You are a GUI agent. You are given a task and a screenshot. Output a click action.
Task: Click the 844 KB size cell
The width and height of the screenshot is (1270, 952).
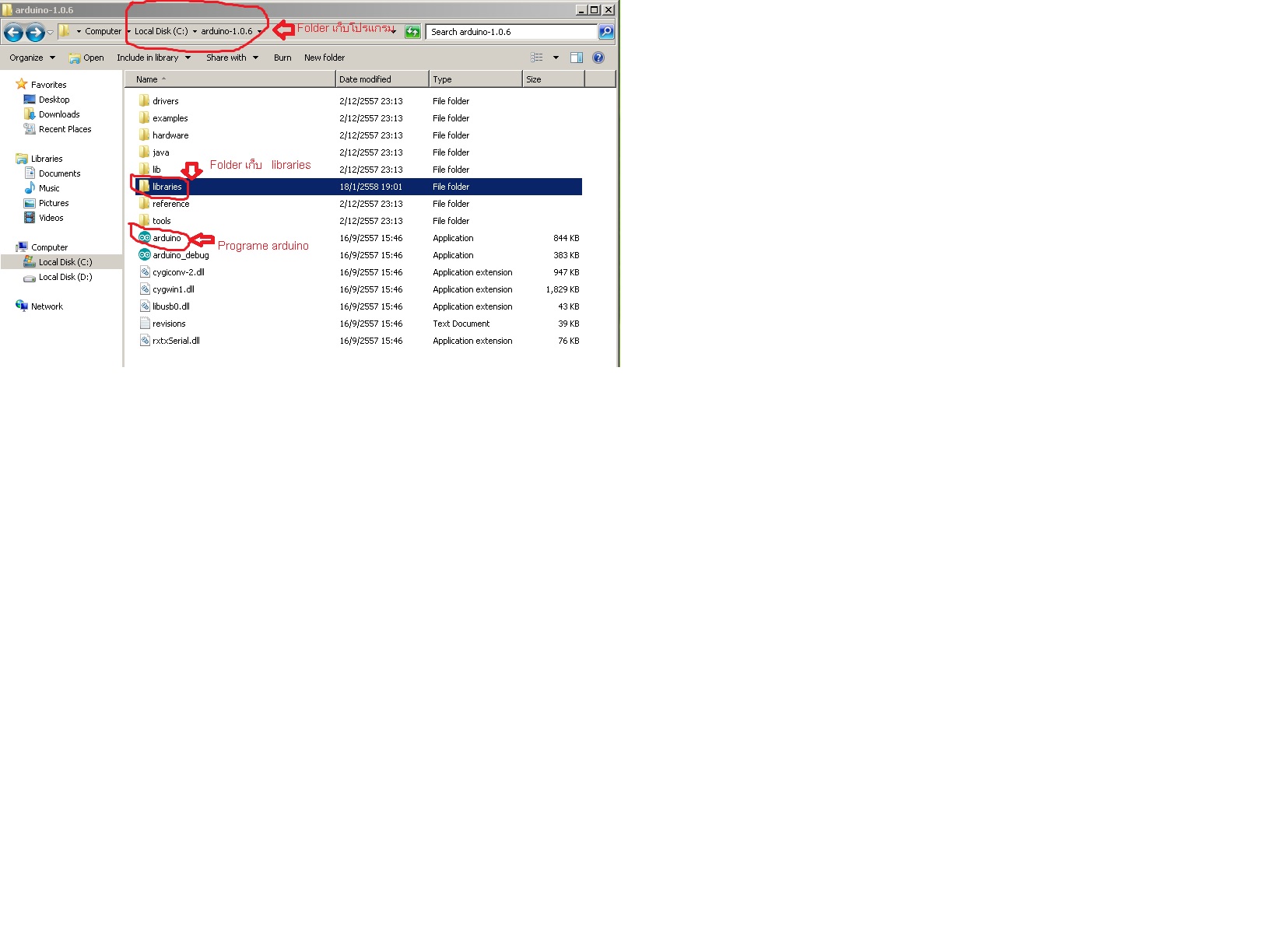[x=566, y=238]
